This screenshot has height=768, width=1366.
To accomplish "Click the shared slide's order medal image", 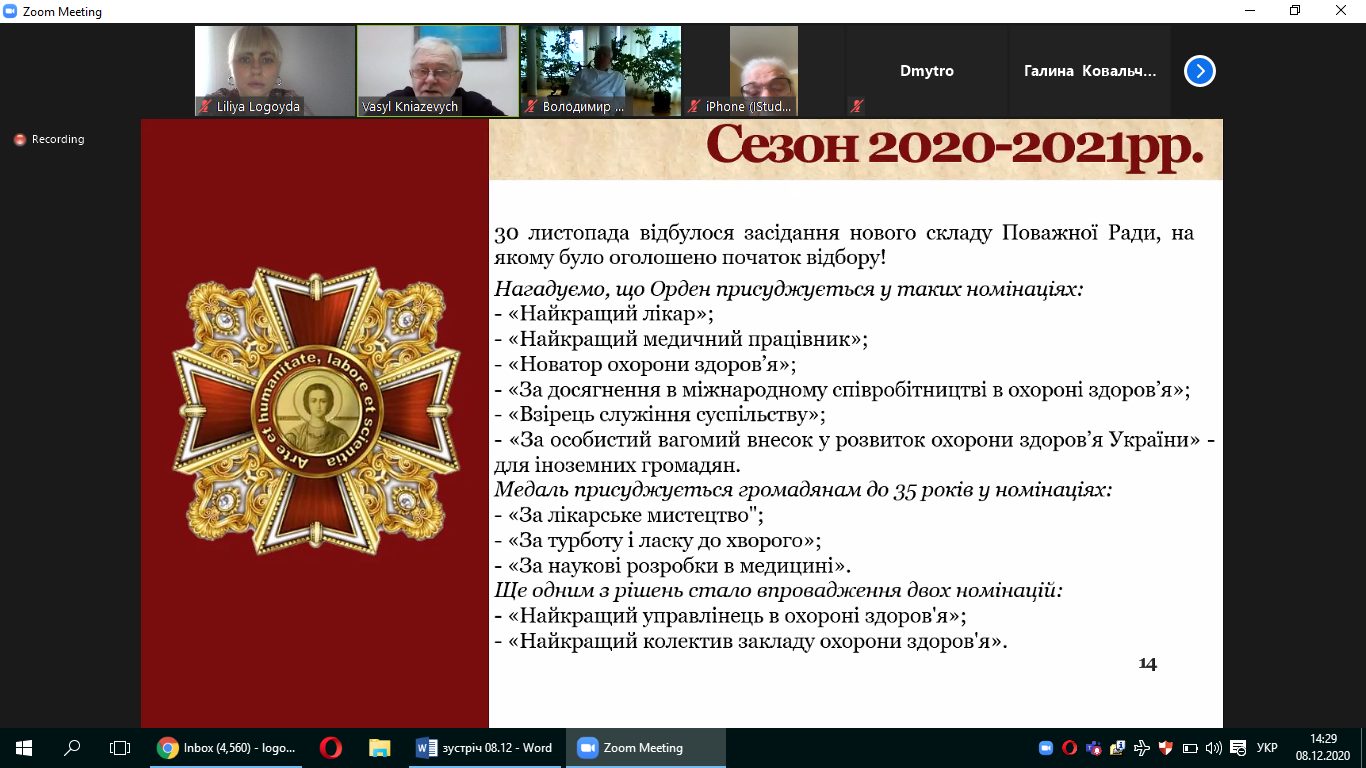I will pos(315,410).
